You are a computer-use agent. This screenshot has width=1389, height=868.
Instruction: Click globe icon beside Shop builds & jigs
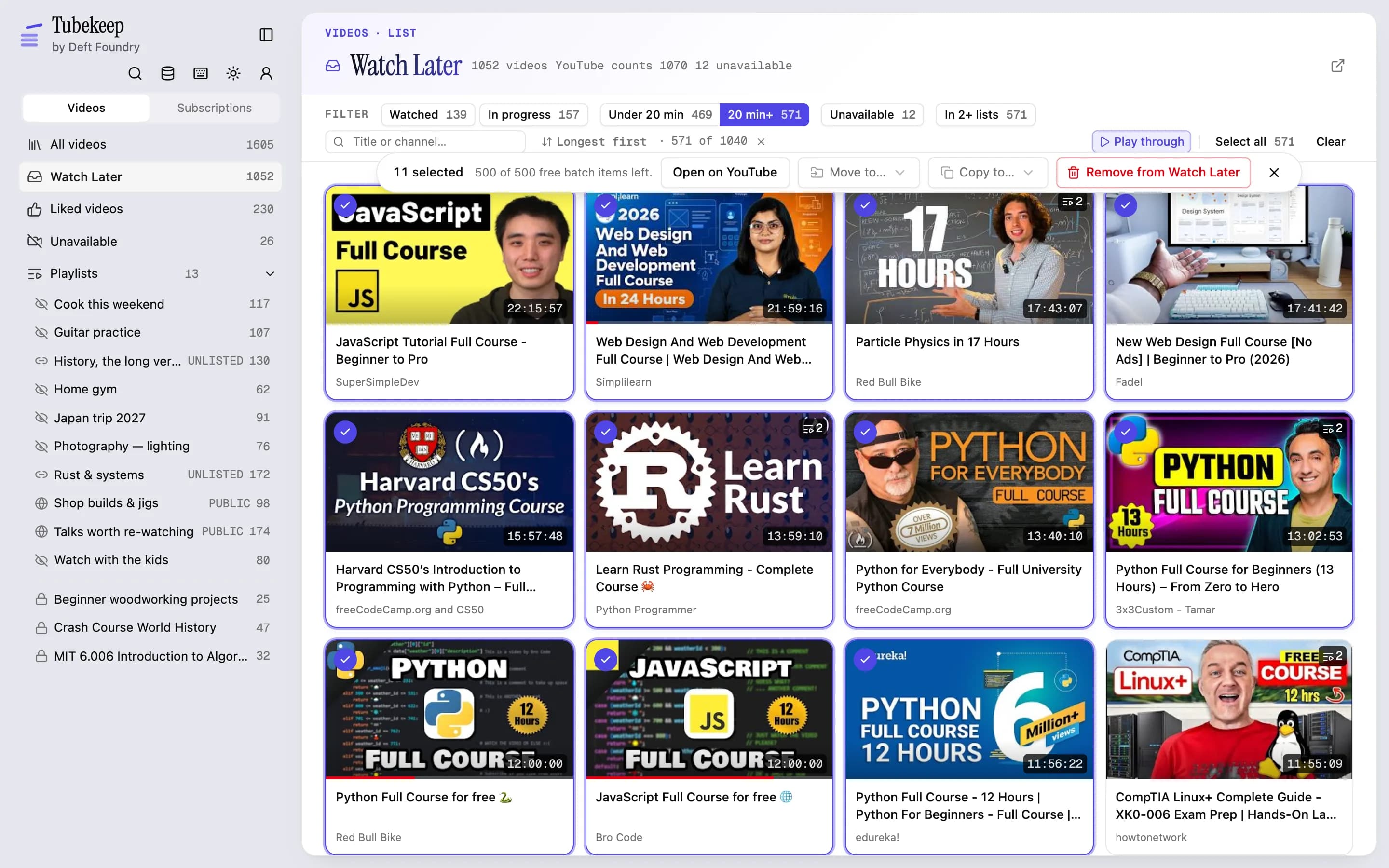click(41, 503)
